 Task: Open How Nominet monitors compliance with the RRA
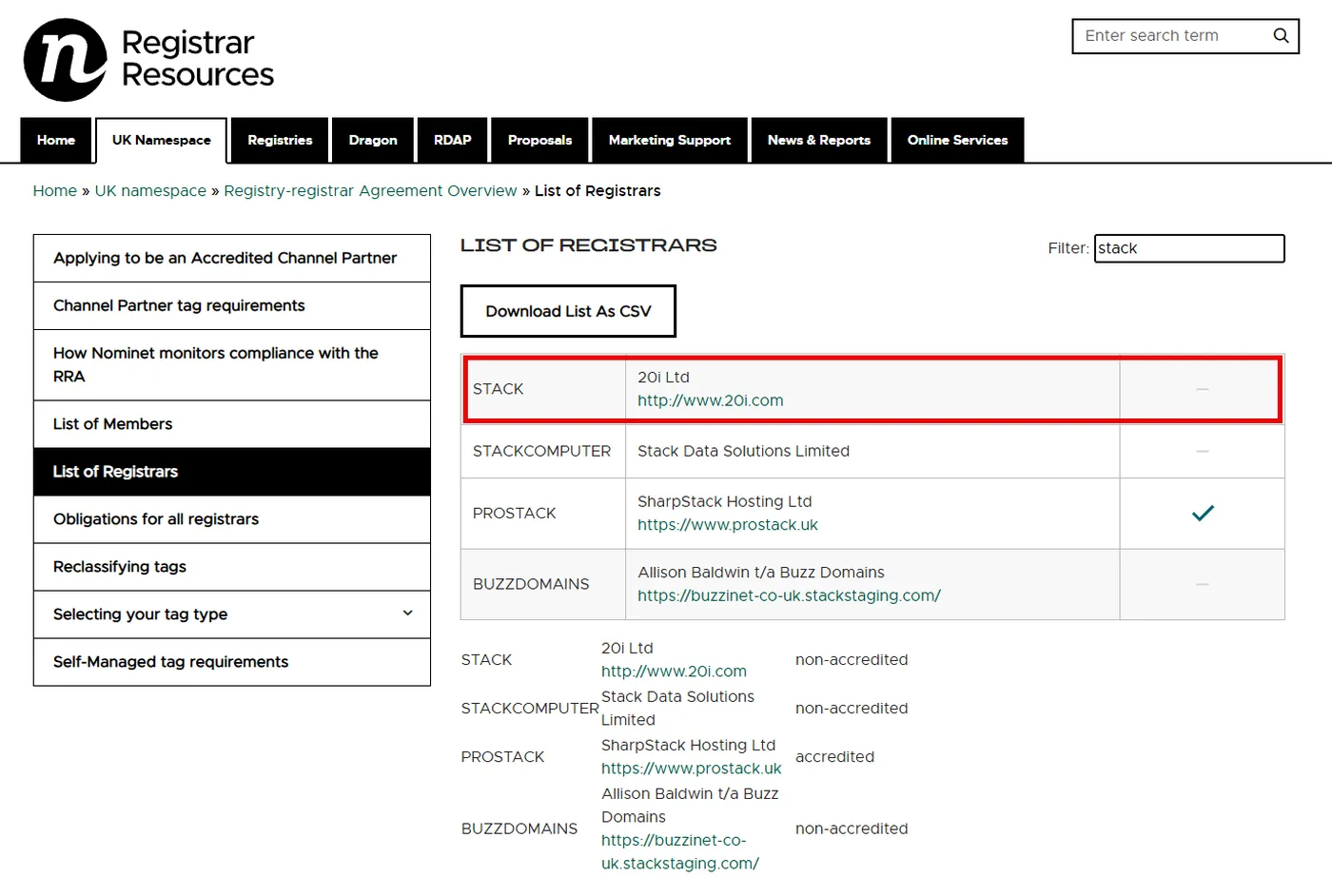[x=232, y=364]
